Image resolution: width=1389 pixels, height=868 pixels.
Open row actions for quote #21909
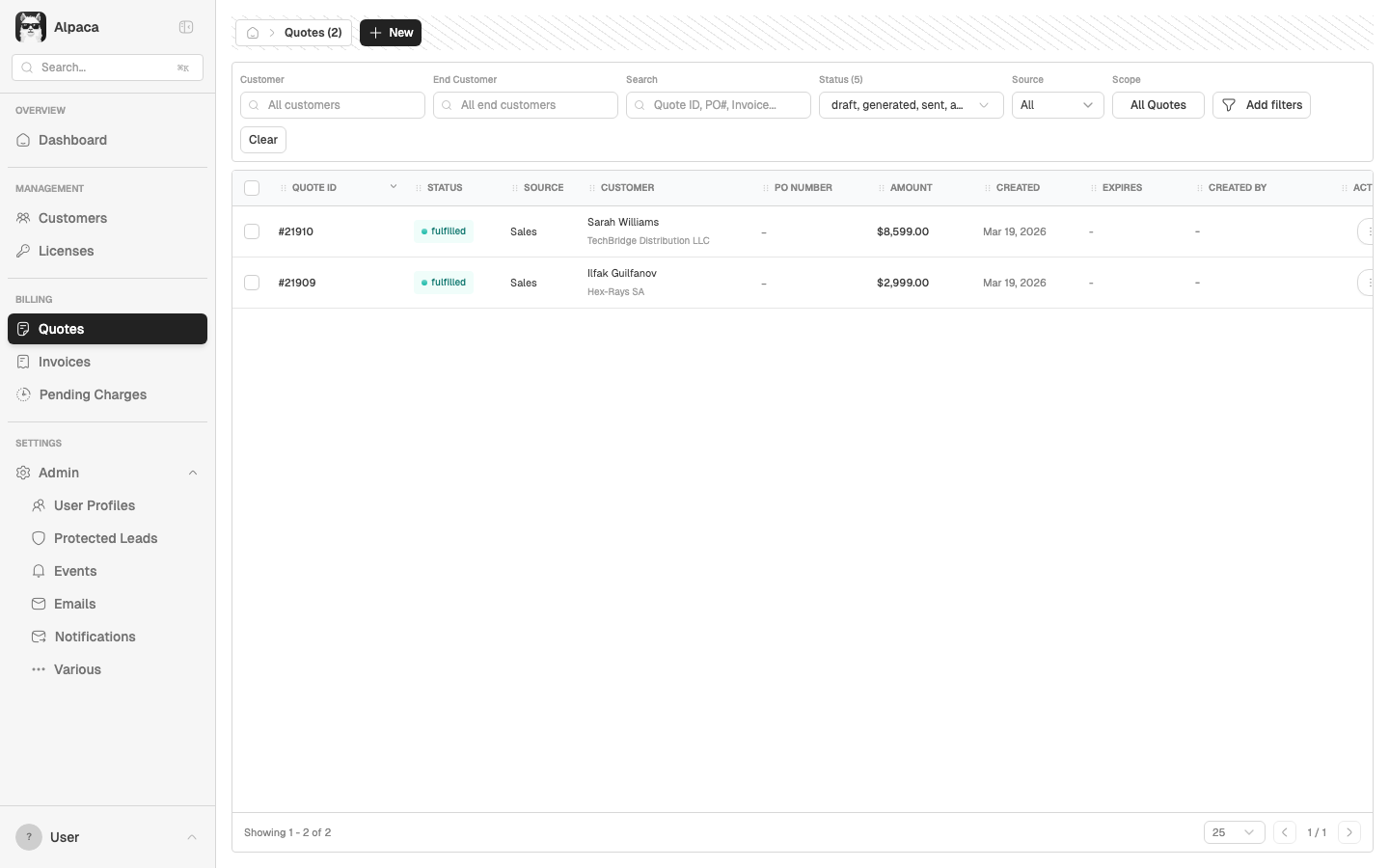1366,283
